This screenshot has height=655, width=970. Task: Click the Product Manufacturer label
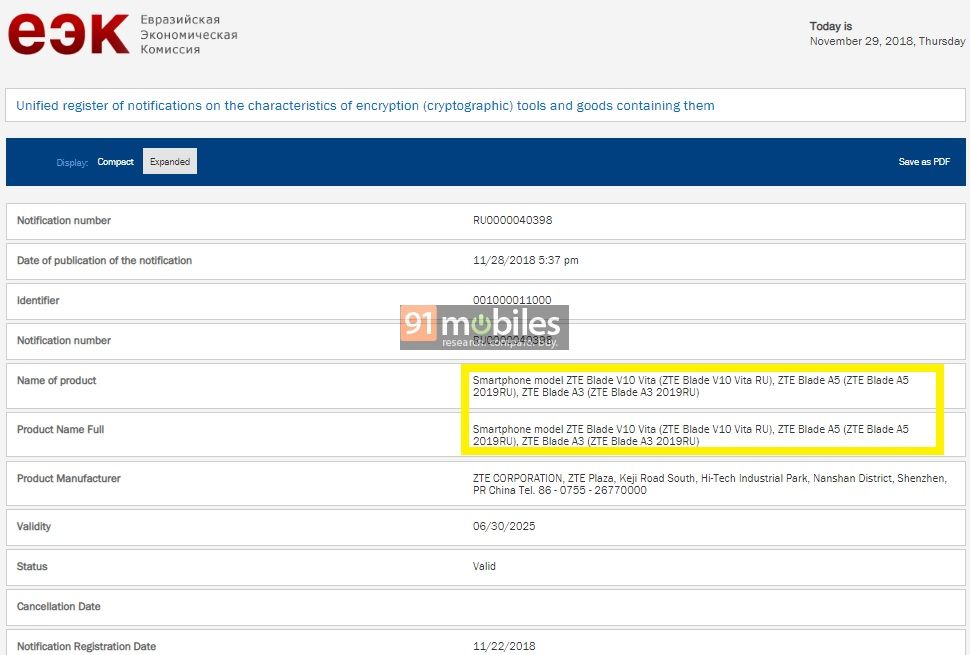[x=69, y=478]
